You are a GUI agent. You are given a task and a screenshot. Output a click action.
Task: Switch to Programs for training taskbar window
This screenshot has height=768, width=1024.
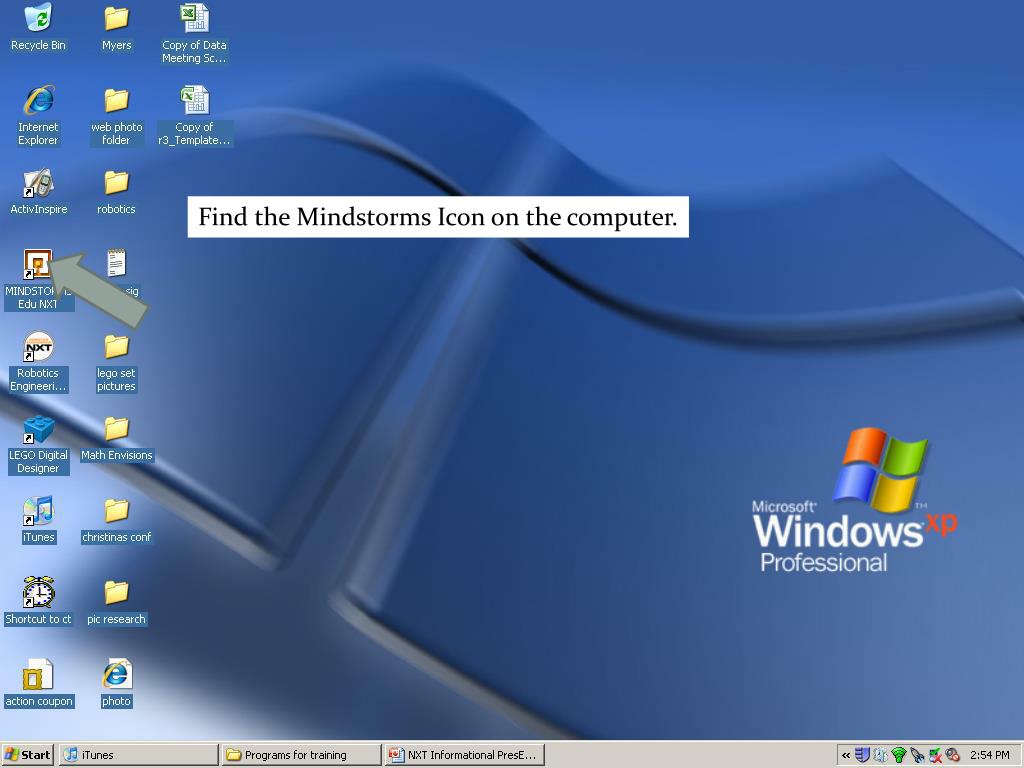tap(301, 755)
